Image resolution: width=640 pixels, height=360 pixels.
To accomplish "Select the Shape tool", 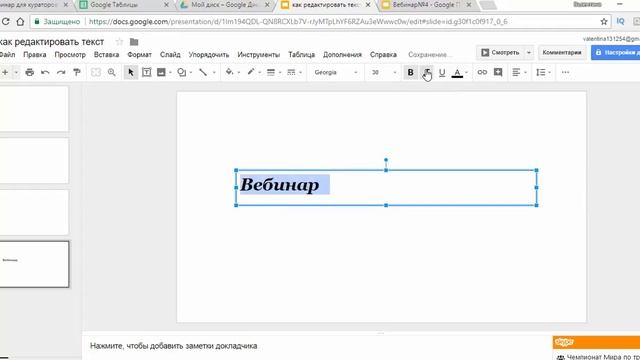I will pyautogui.click(x=182, y=73).
